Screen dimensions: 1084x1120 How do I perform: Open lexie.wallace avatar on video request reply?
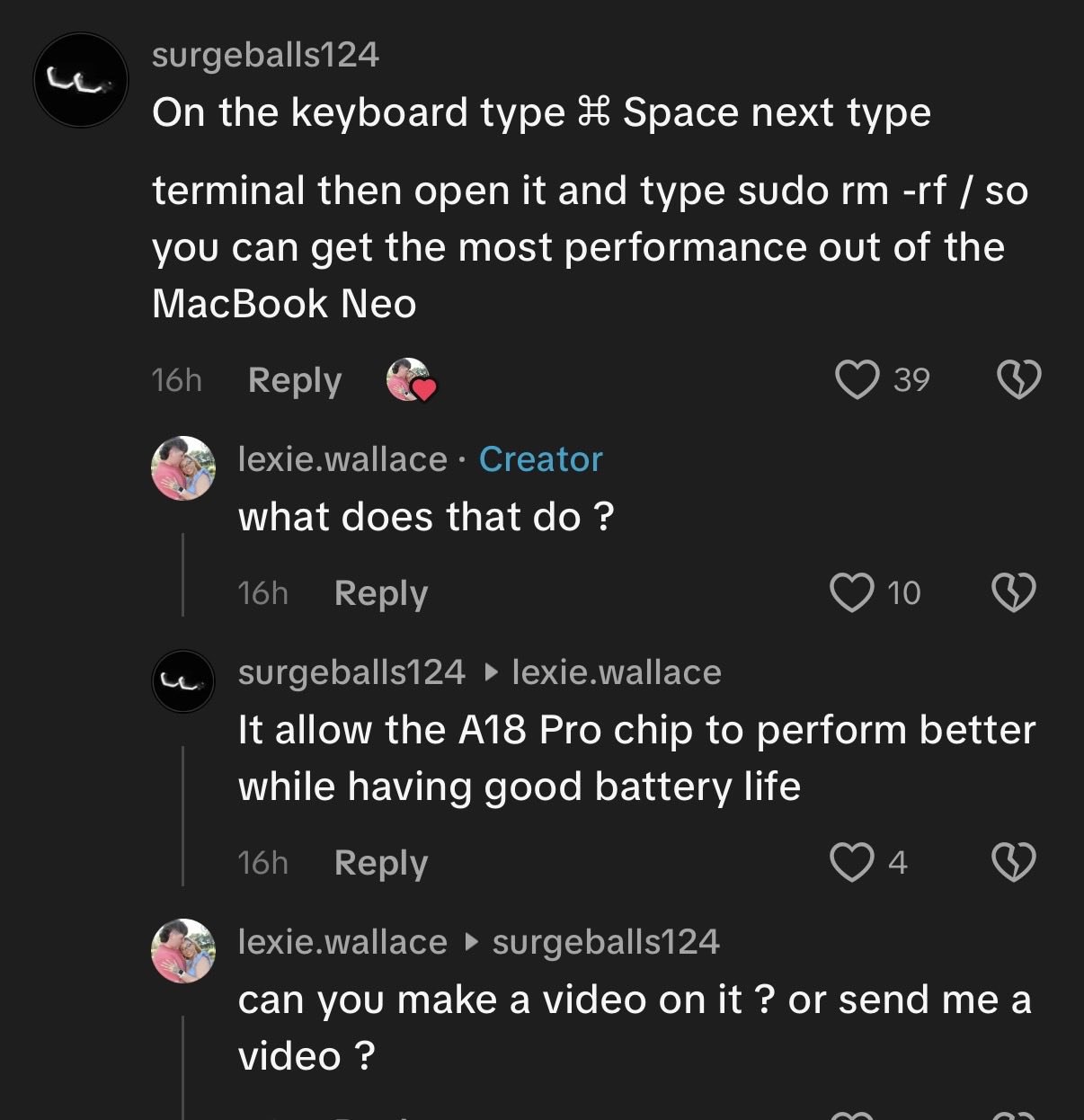[183, 951]
